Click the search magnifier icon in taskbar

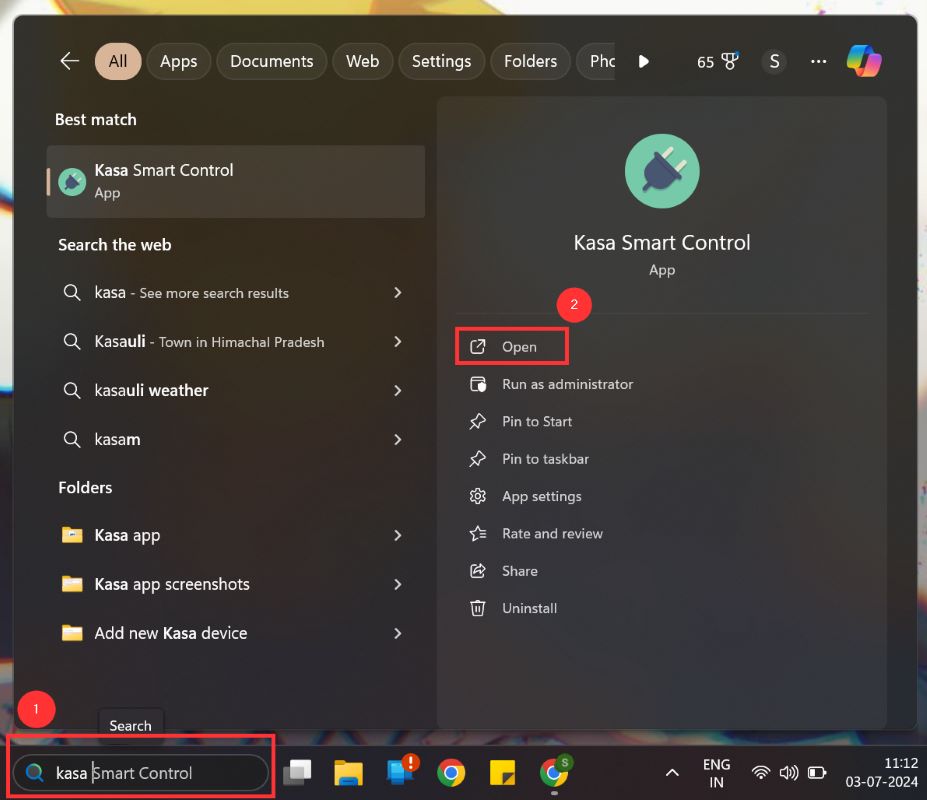pos(35,772)
